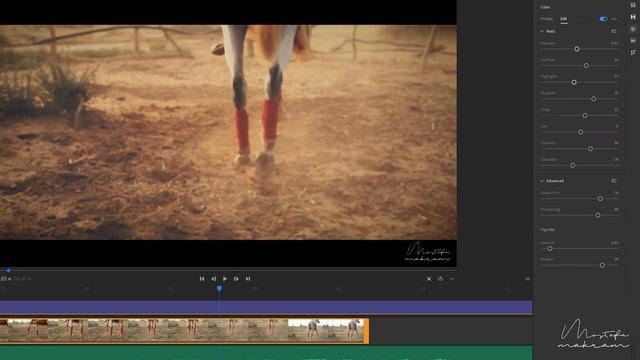The image size is (640, 360).
Task: Open more options next to the Color toggle
Action: [x=614, y=19]
